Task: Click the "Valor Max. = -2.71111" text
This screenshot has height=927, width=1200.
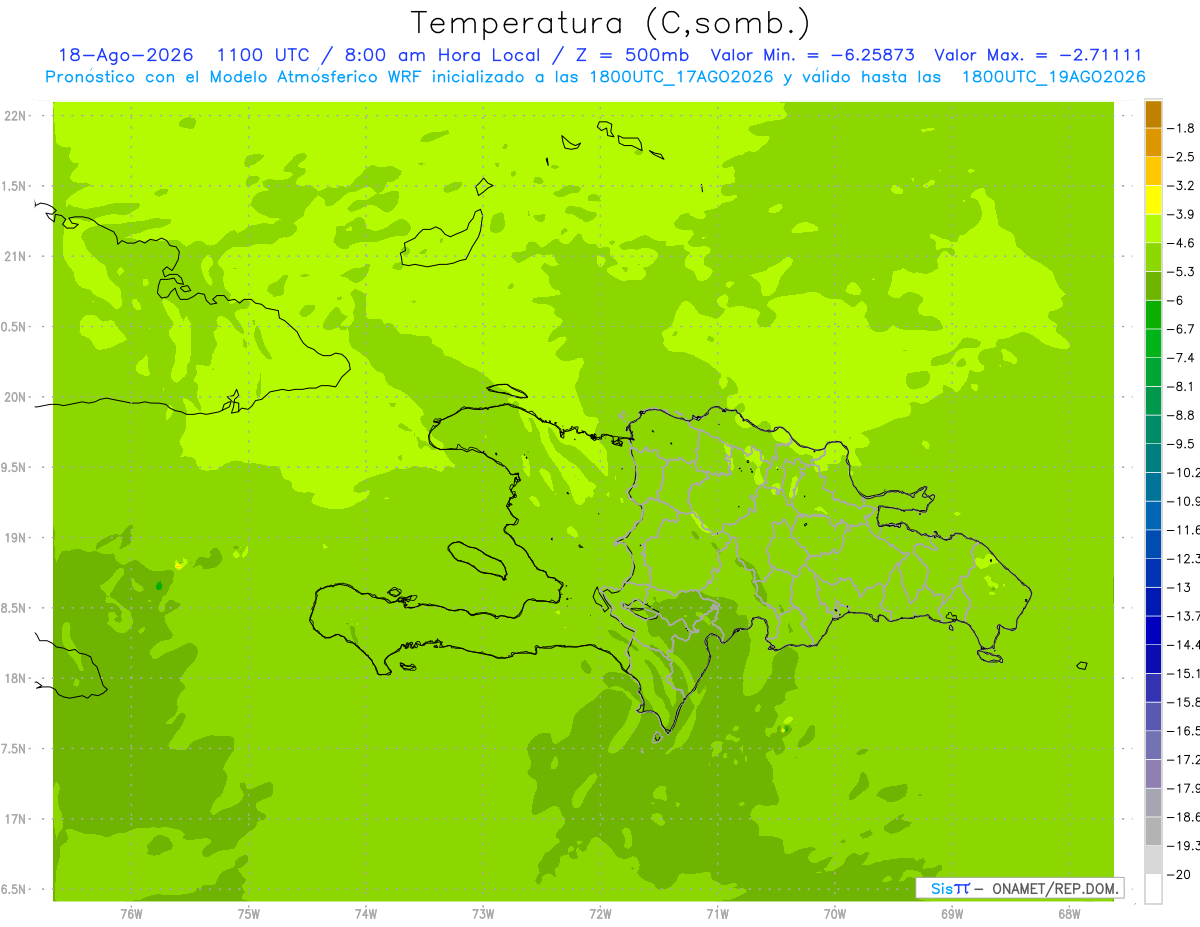Action: (x=1038, y=55)
